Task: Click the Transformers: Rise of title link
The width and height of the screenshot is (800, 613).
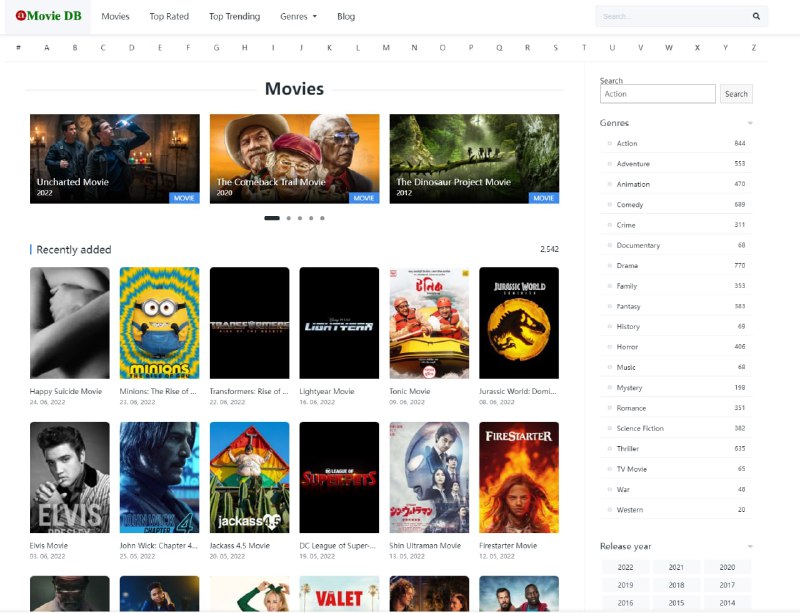Action: 249,391
